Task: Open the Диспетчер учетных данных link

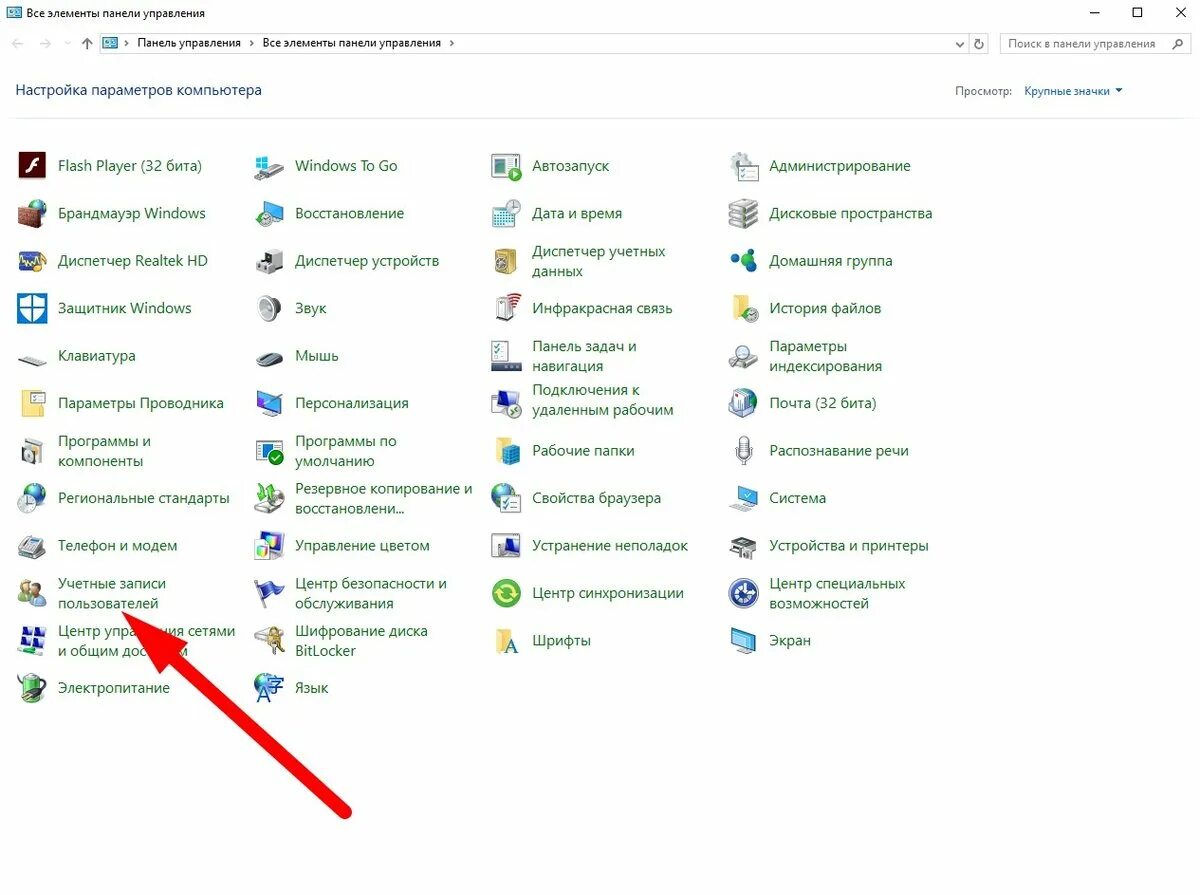Action: tap(598, 261)
